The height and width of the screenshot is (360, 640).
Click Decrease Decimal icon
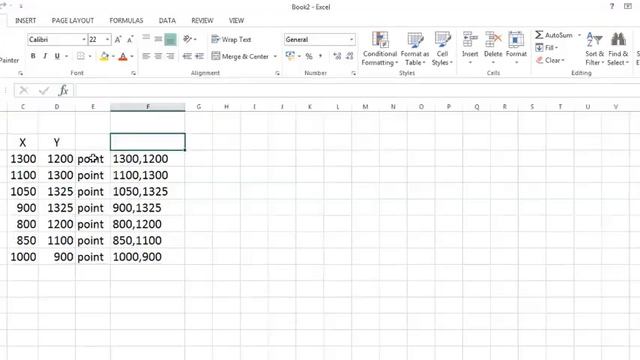click(x=350, y=56)
